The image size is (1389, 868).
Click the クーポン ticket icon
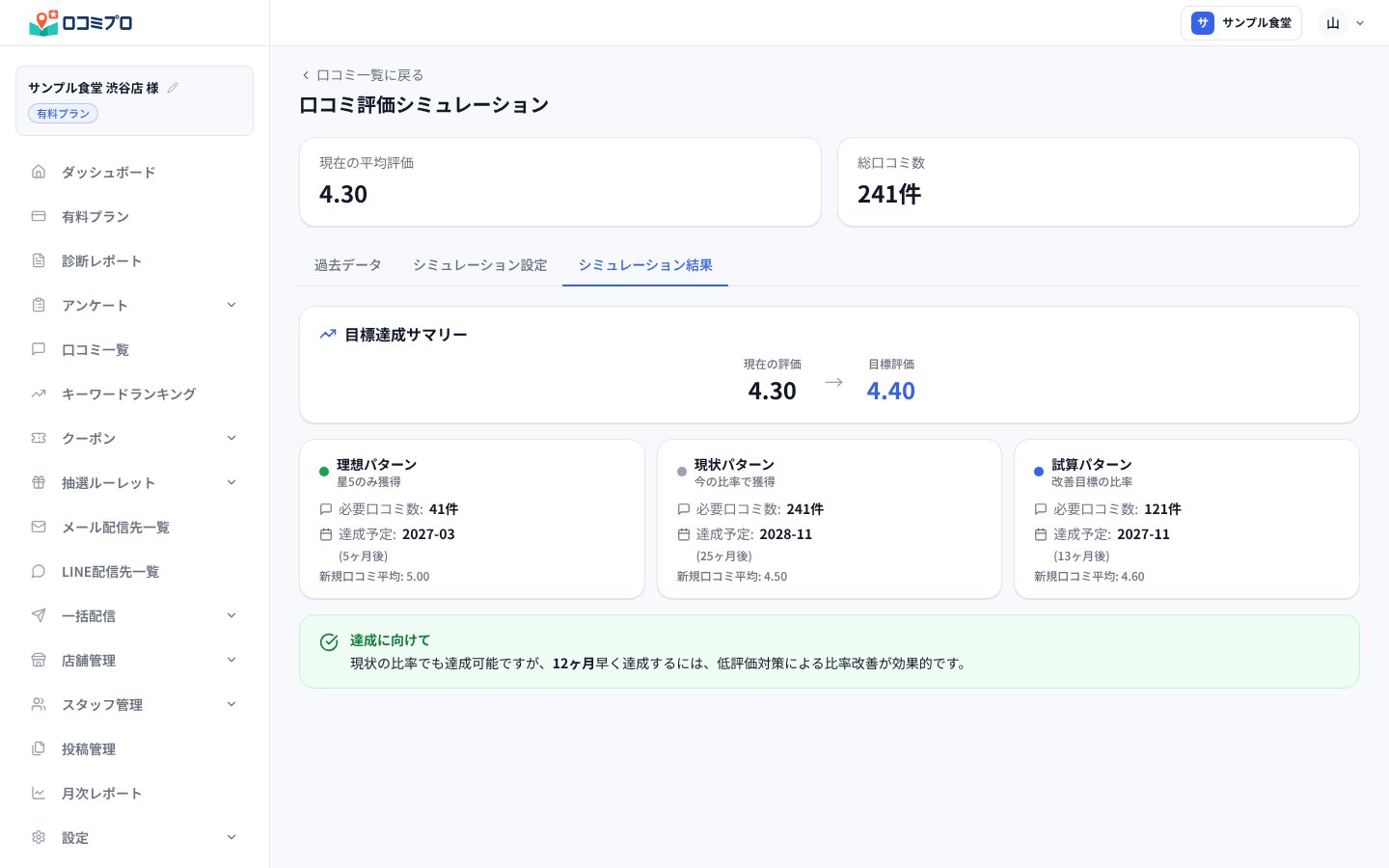click(x=39, y=438)
